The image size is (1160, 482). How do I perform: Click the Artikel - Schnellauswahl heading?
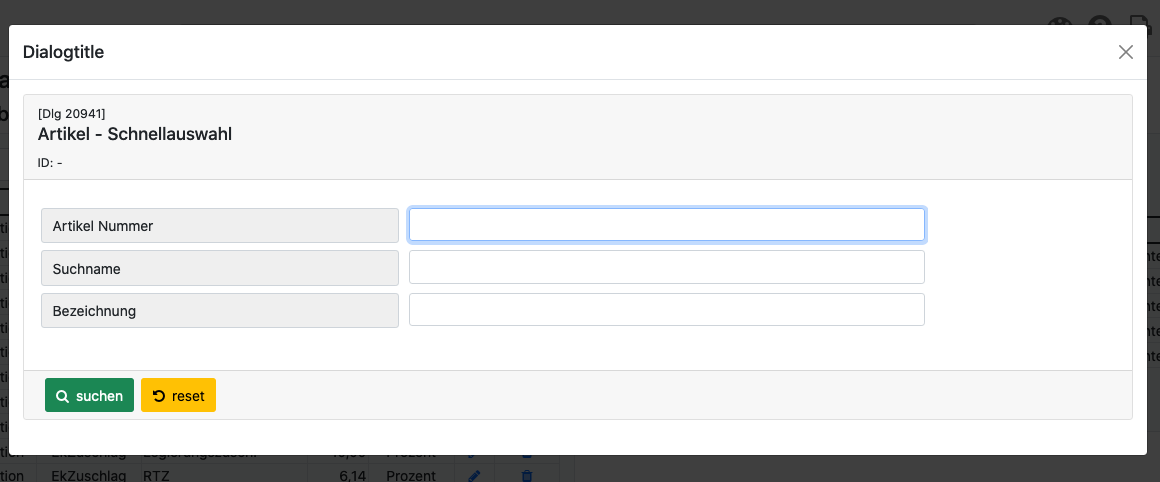coord(135,134)
